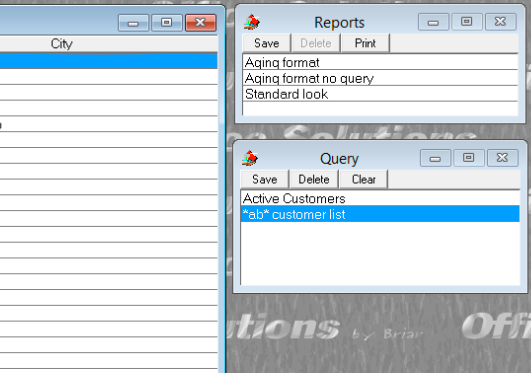Click the Query window title text
The height and width of the screenshot is (373, 531).
[339, 159]
